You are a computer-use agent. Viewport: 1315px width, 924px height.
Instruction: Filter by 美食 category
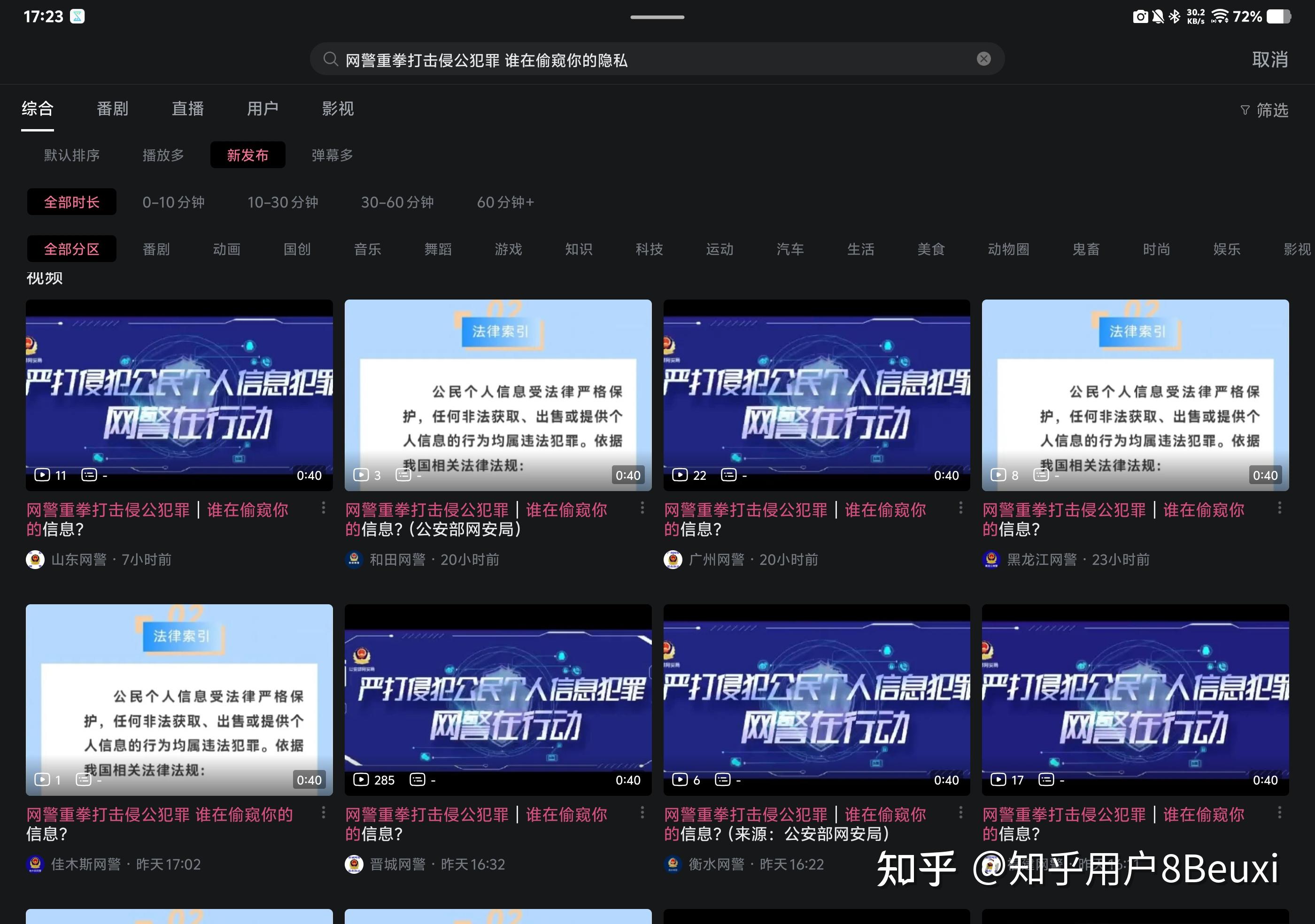point(931,249)
